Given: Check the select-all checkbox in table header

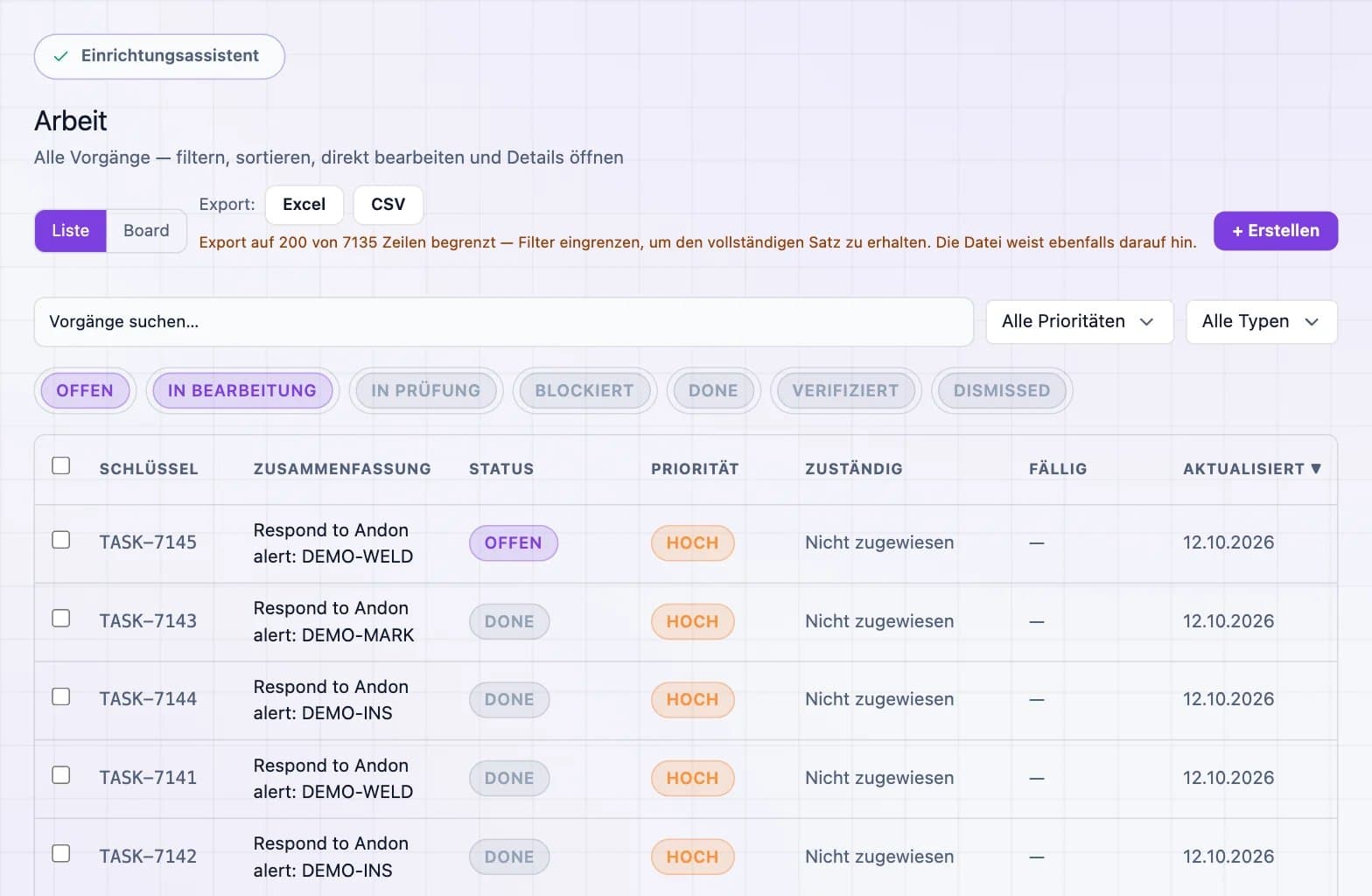Looking at the screenshot, I should [60, 465].
